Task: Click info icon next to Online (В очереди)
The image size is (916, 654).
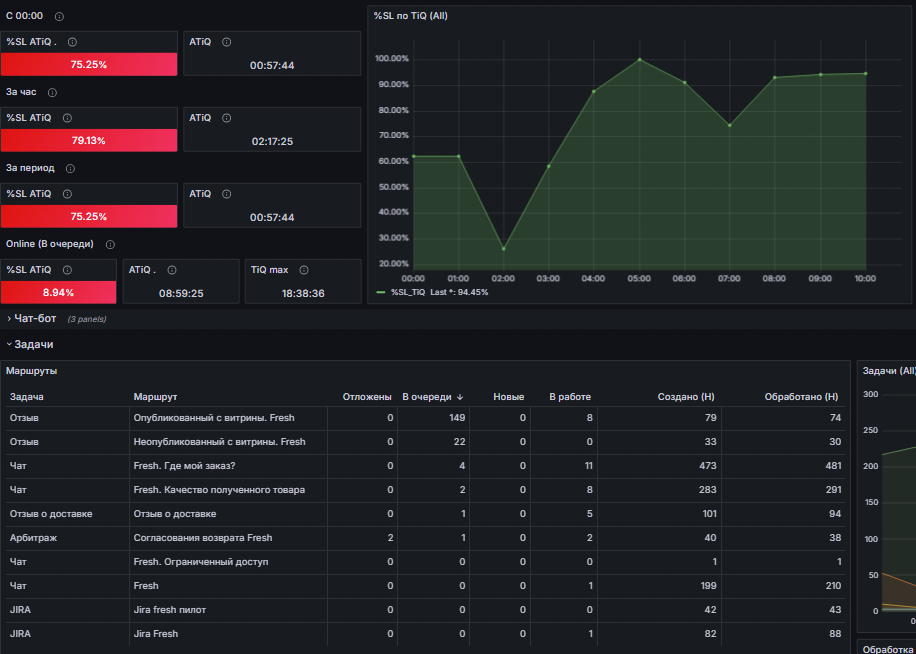Action: pyautogui.click(x=110, y=245)
